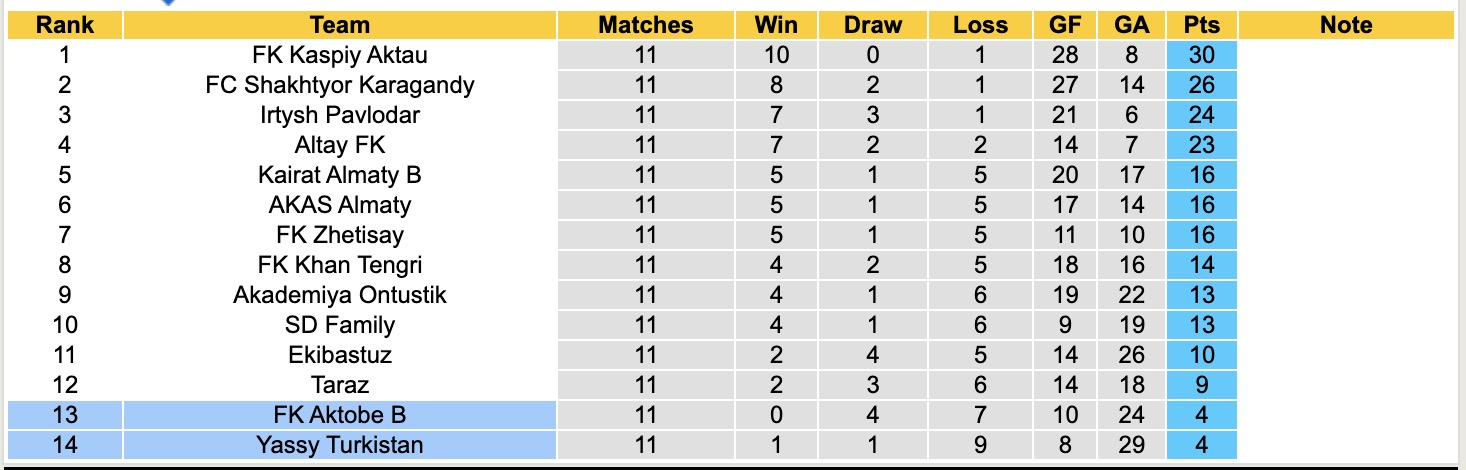Screen dimensions: 1466x470
Task: Click the highlighted Yassy Turkistan team
Action: pos(340,445)
